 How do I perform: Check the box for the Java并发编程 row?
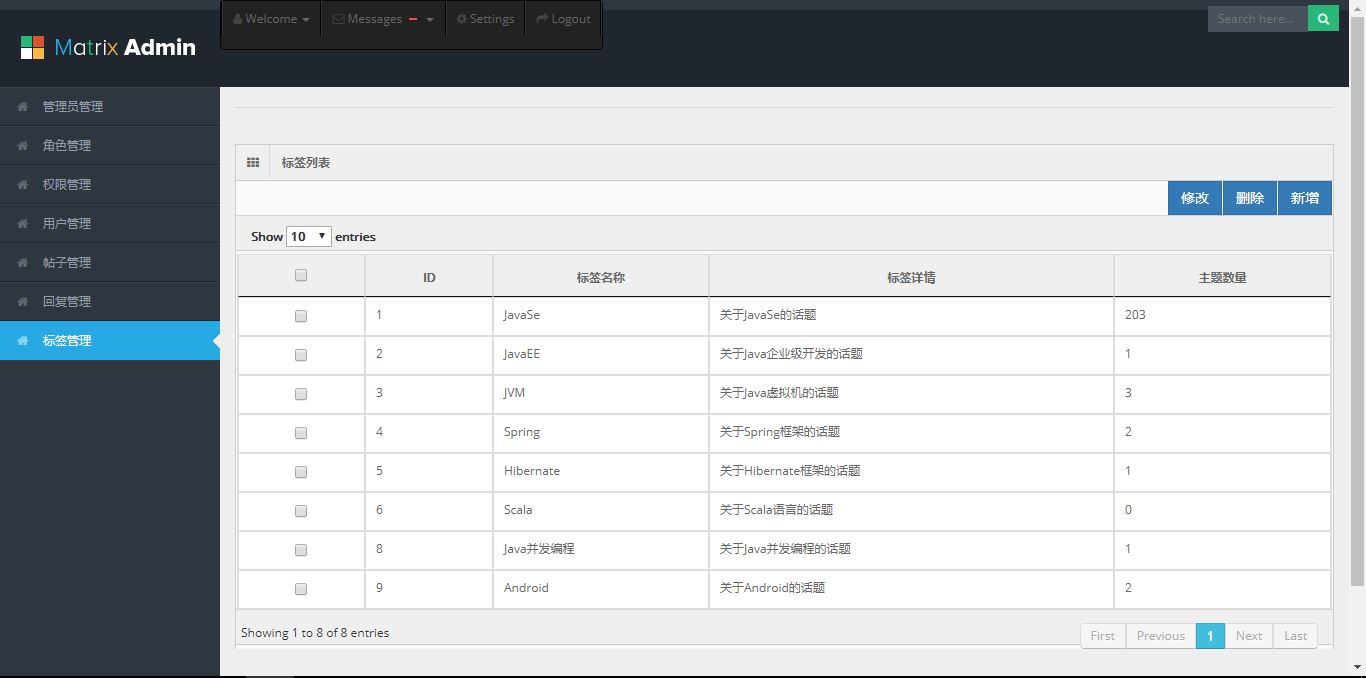tap(301, 550)
